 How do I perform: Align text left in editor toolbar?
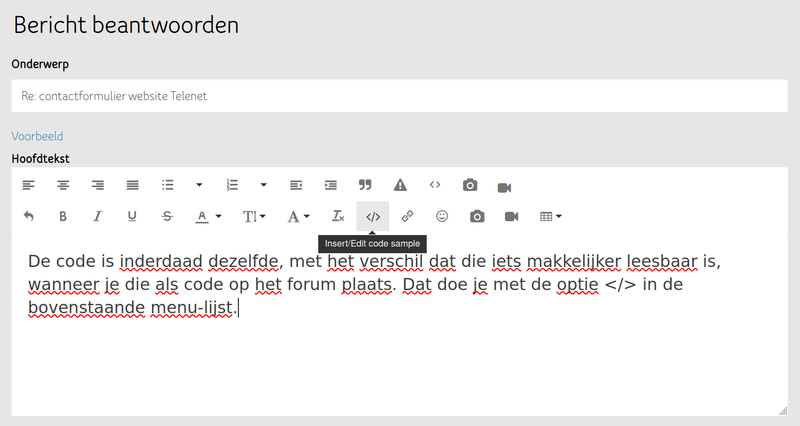click(x=29, y=185)
